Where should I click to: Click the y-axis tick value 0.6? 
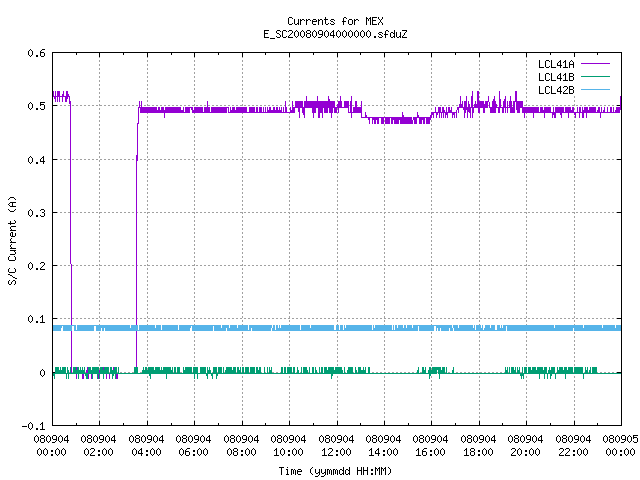[x=36, y=53]
